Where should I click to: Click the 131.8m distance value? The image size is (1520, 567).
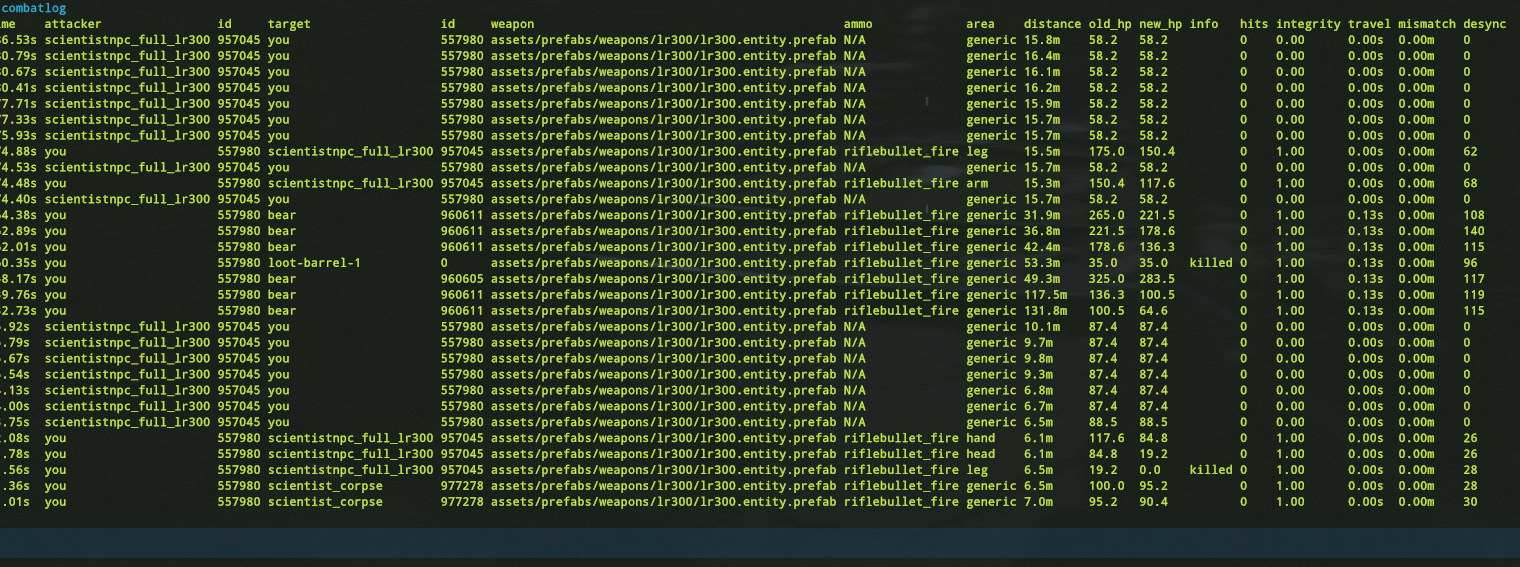click(1045, 311)
